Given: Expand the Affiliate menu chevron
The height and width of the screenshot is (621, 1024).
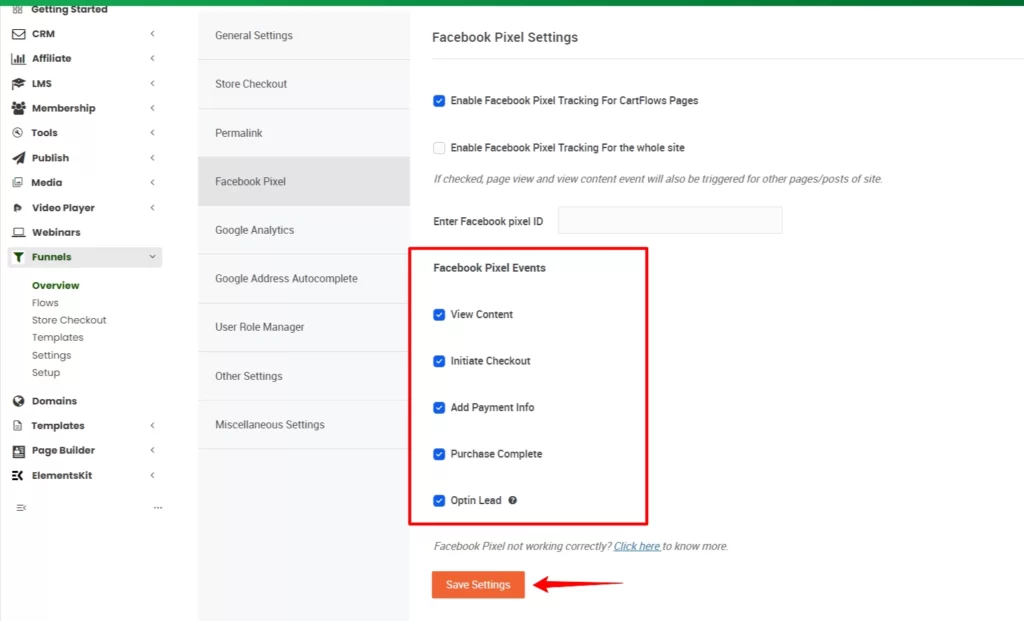Looking at the screenshot, I should point(152,58).
